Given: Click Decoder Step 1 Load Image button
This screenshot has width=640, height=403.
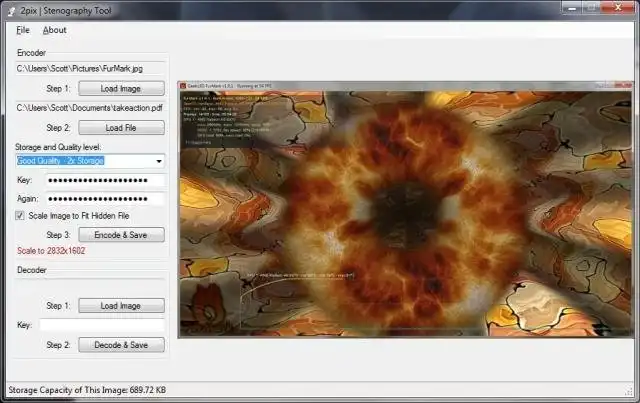Looking at the screenshot, I should (x=121, y=305).
